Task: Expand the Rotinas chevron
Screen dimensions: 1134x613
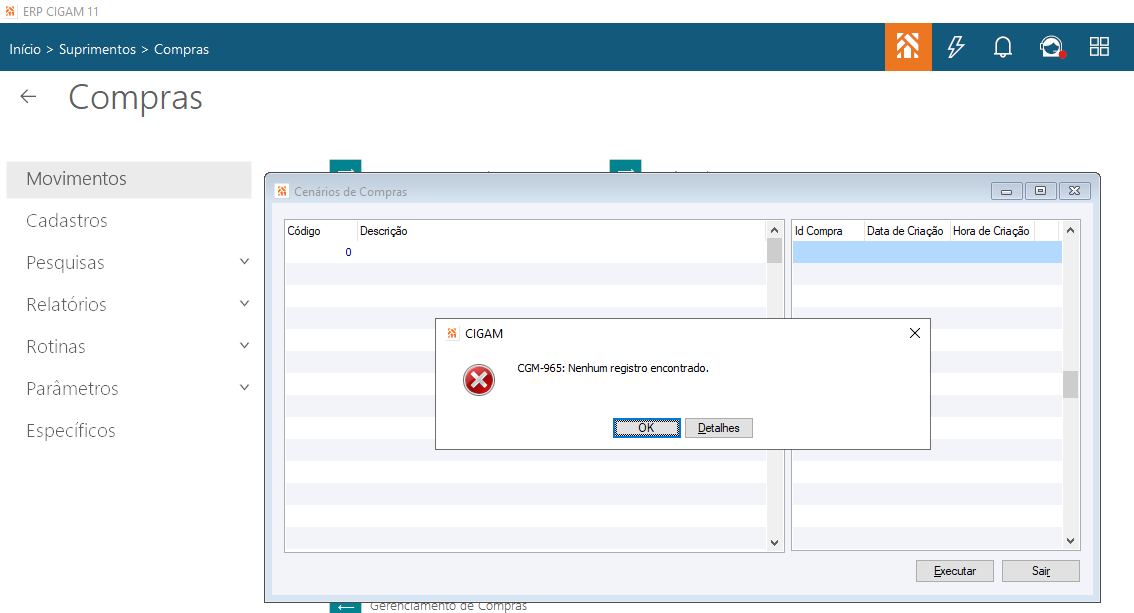Action: point(244,346)
